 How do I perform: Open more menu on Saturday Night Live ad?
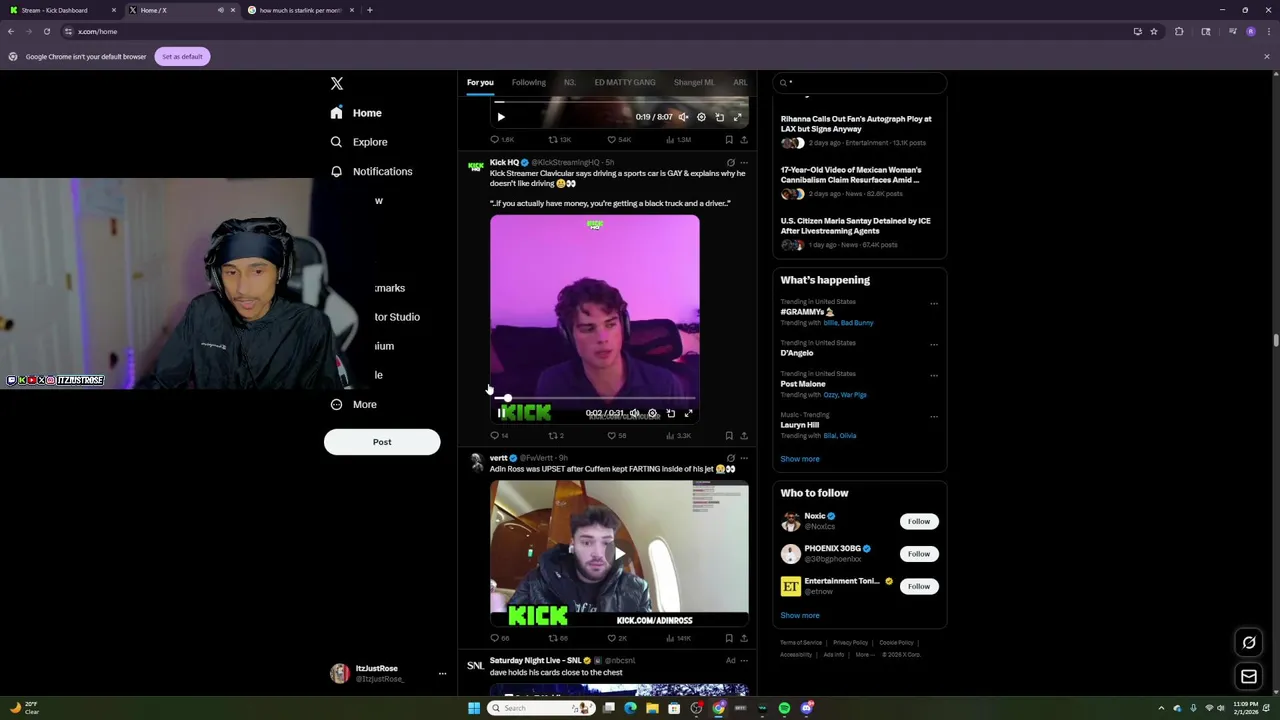(743, 660)
